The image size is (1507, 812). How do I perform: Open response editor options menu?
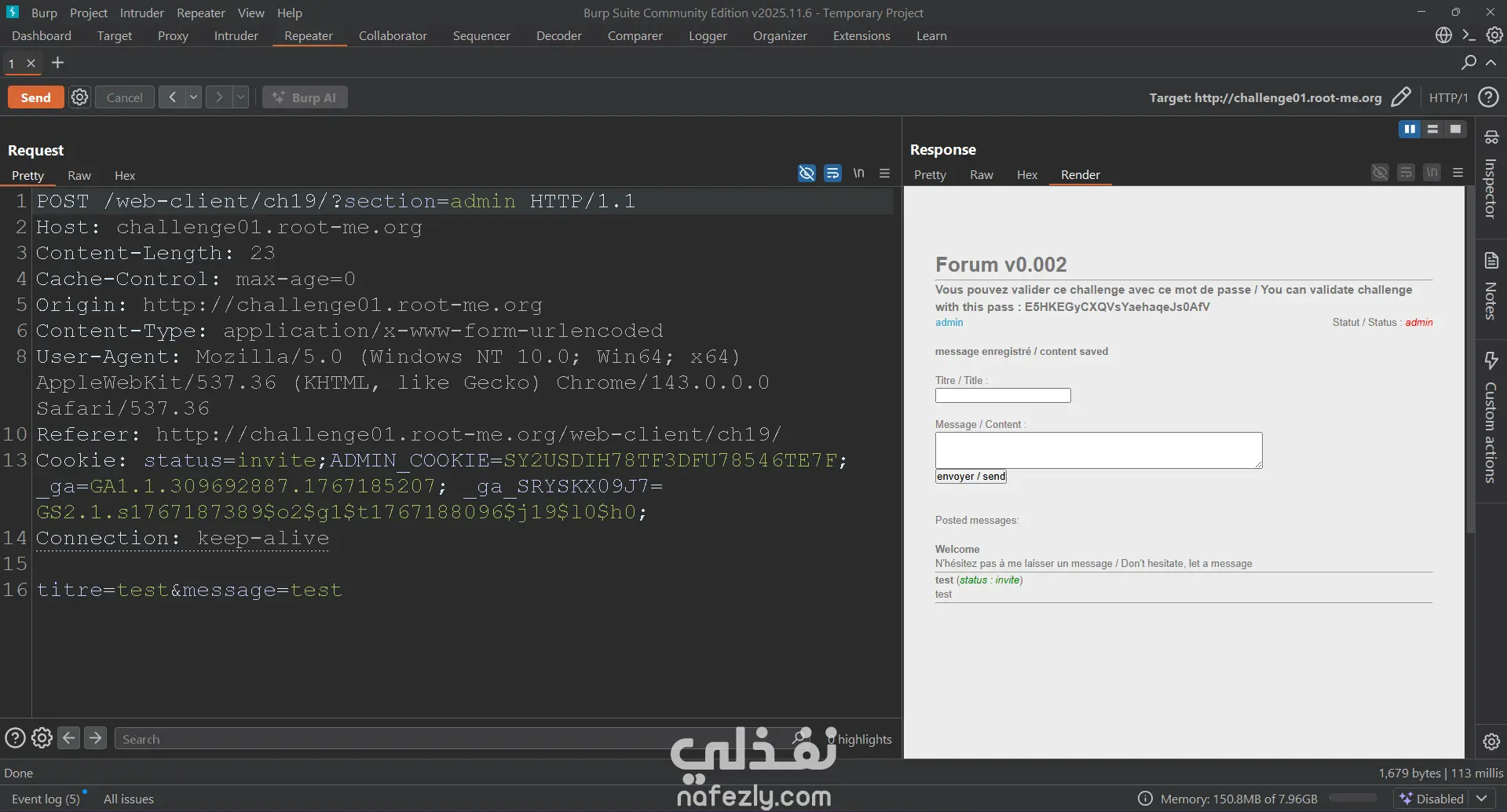1458,172
